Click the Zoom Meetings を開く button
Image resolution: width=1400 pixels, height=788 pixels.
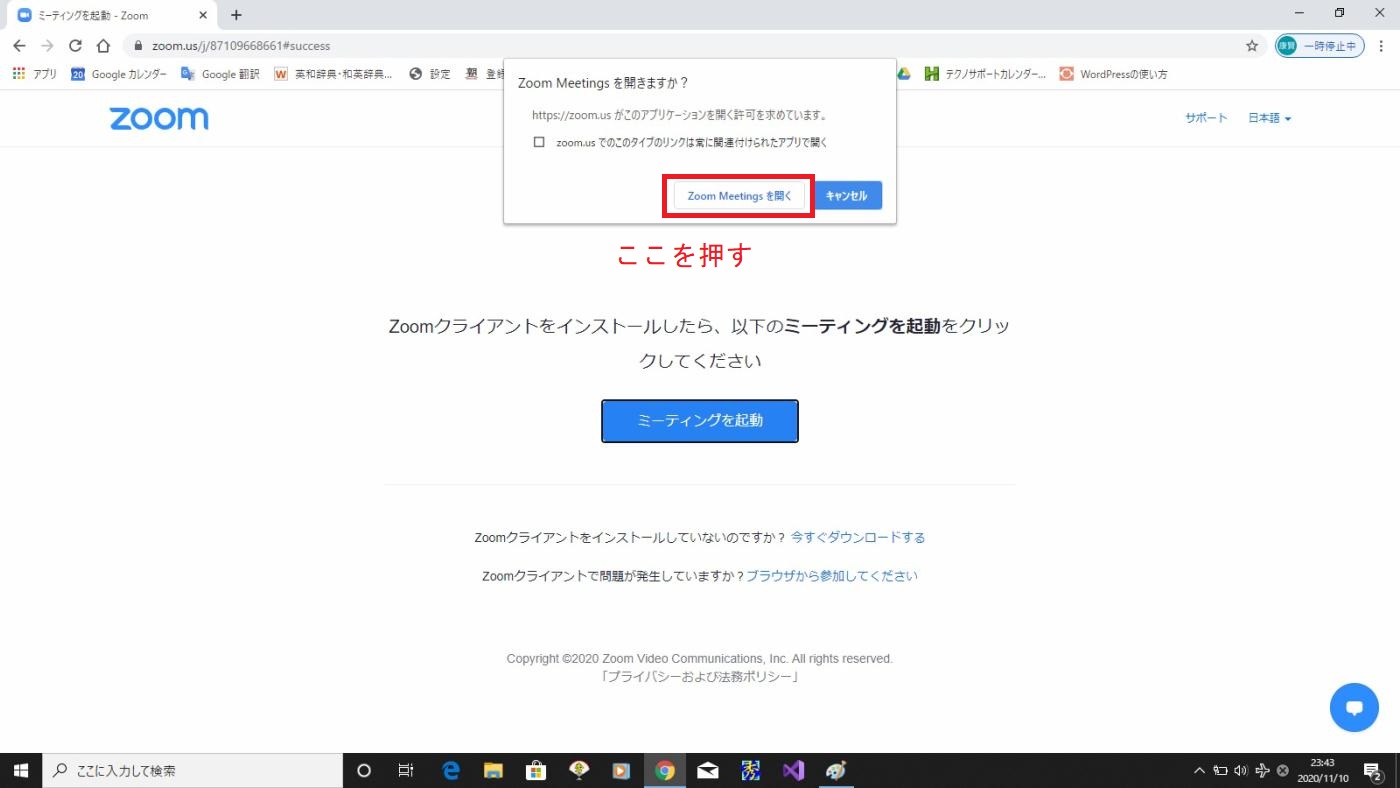tap(739, 196)
